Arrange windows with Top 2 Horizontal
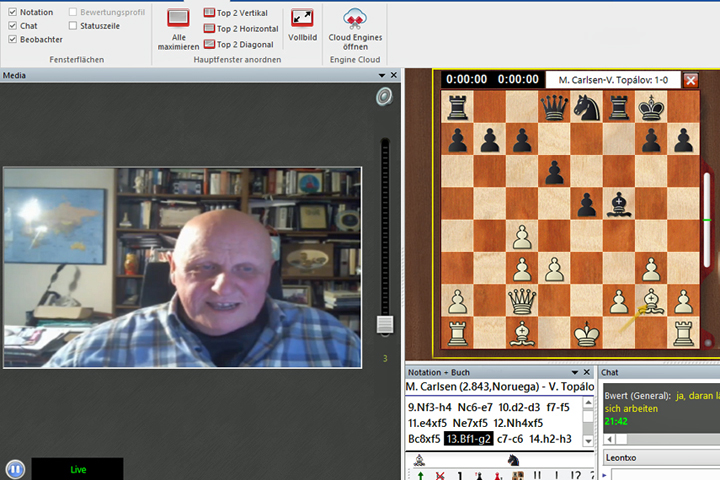The height and width of the screenshot is (480, 720). coord(241,29)
